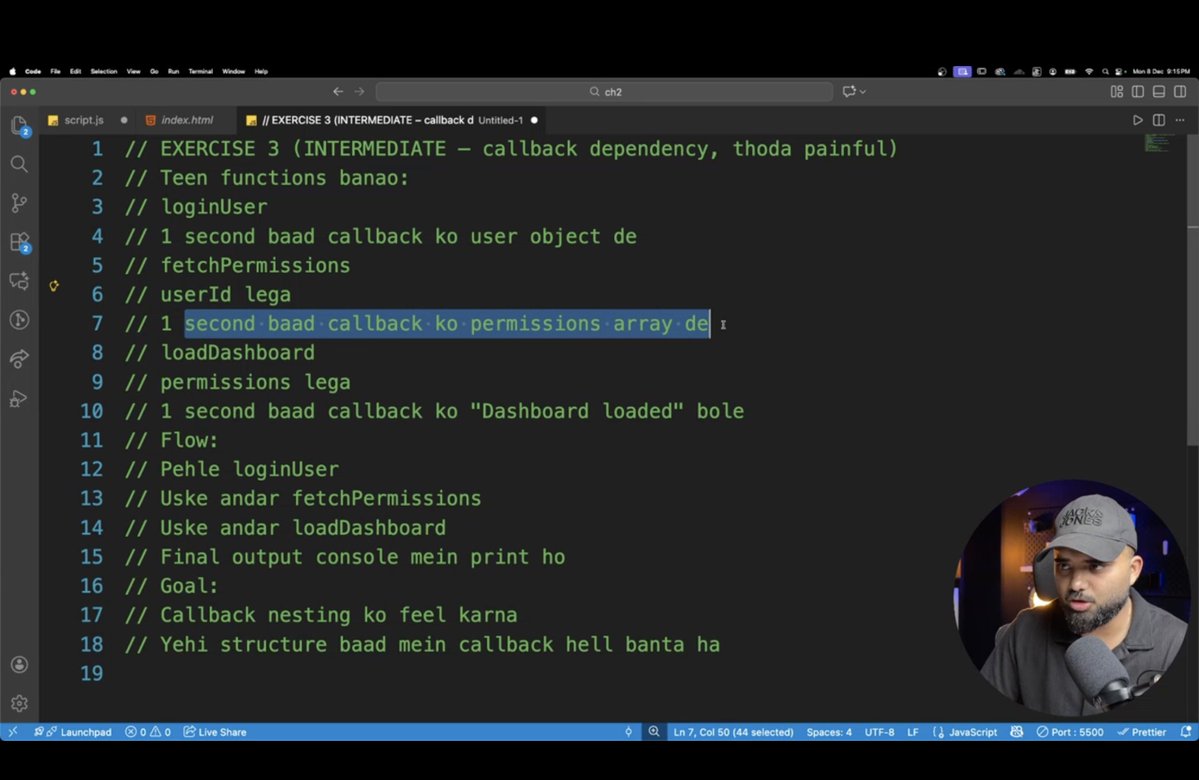This screenshot has width=1199, height=780.
Task: Click the editor minimap preview
Action: pyautogui.click(x=1158, y=143)
